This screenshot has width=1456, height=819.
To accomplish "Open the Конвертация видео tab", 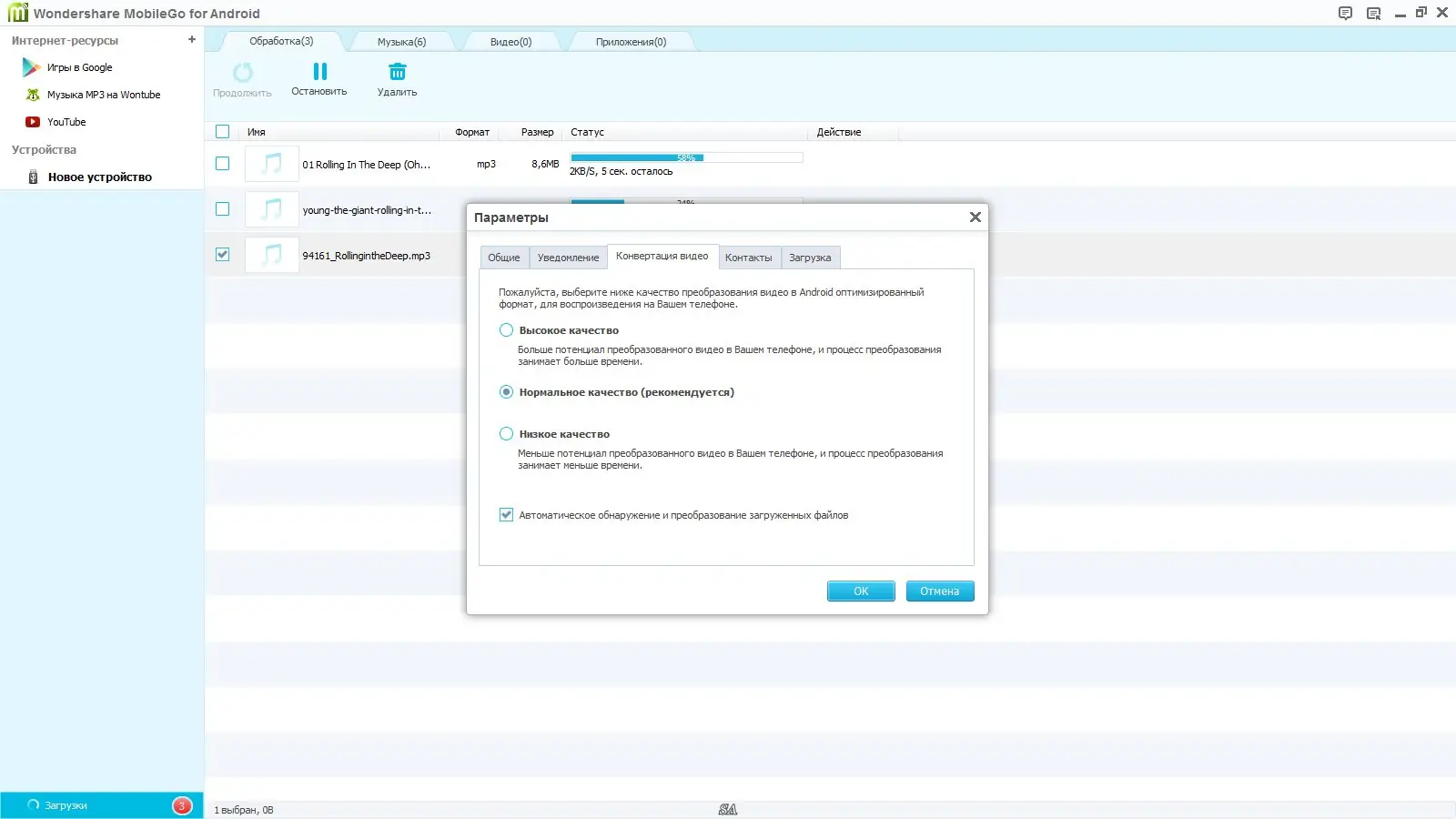I will [662, 257].
